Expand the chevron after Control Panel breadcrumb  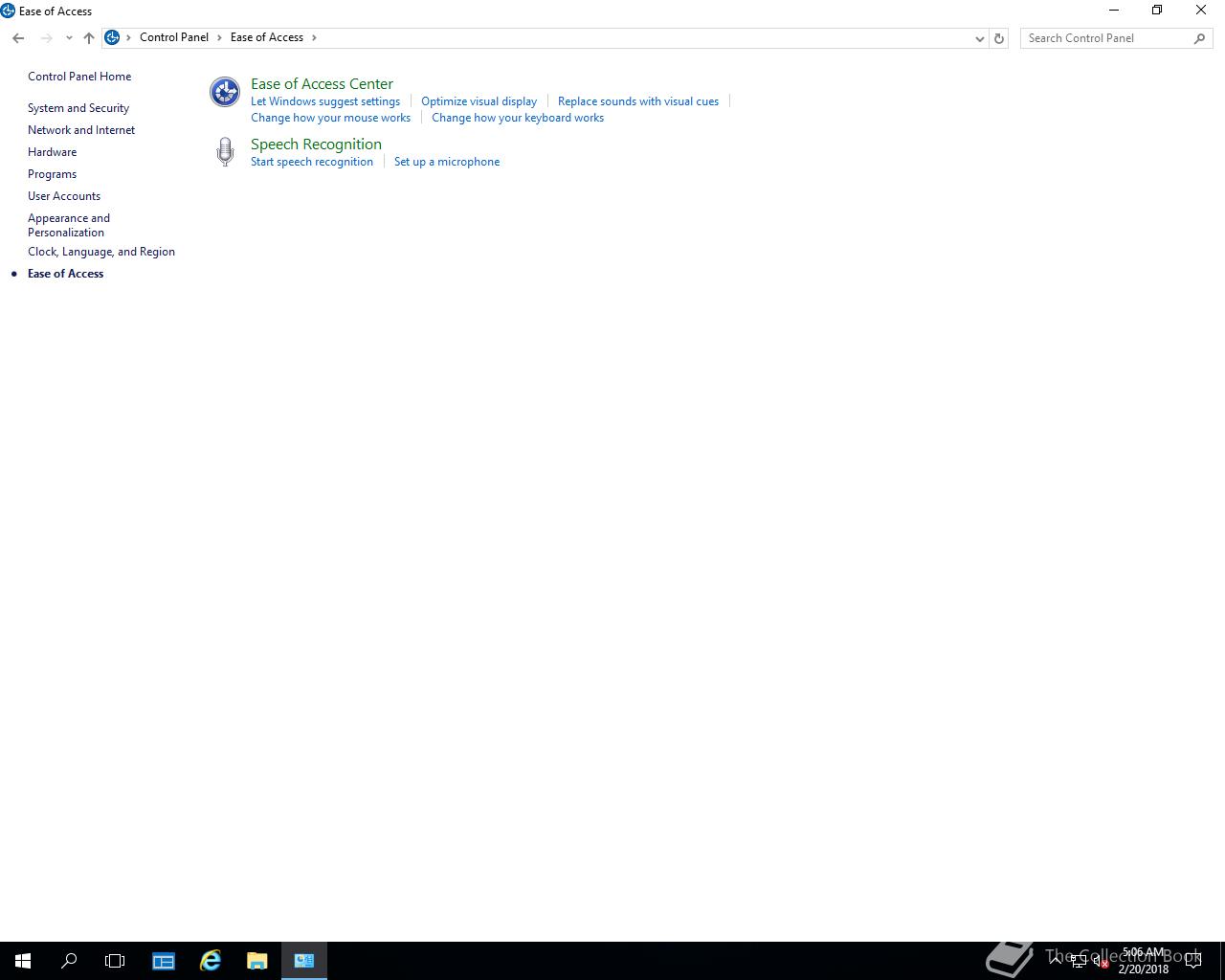[219, 37]
